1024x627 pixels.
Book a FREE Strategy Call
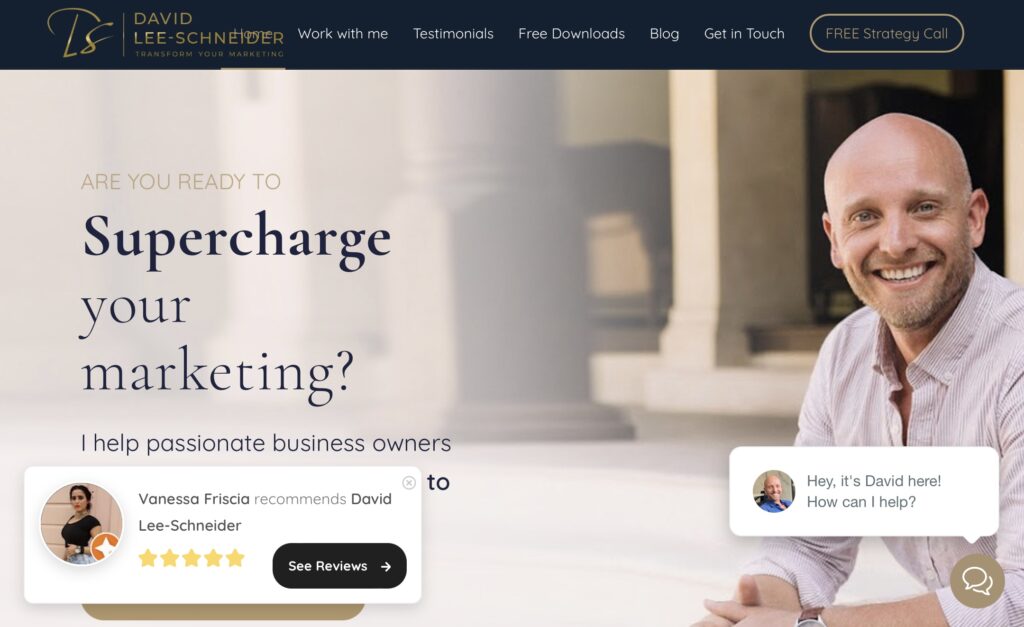[886, 33]
